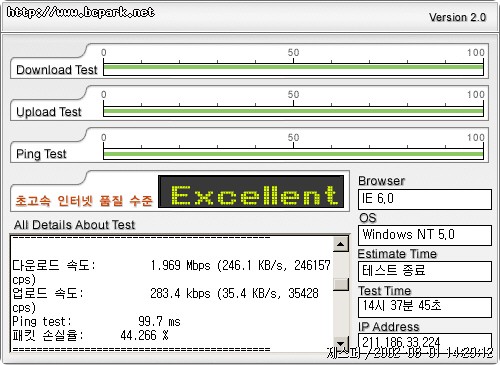Click the IP Address field

click(425, 342)
